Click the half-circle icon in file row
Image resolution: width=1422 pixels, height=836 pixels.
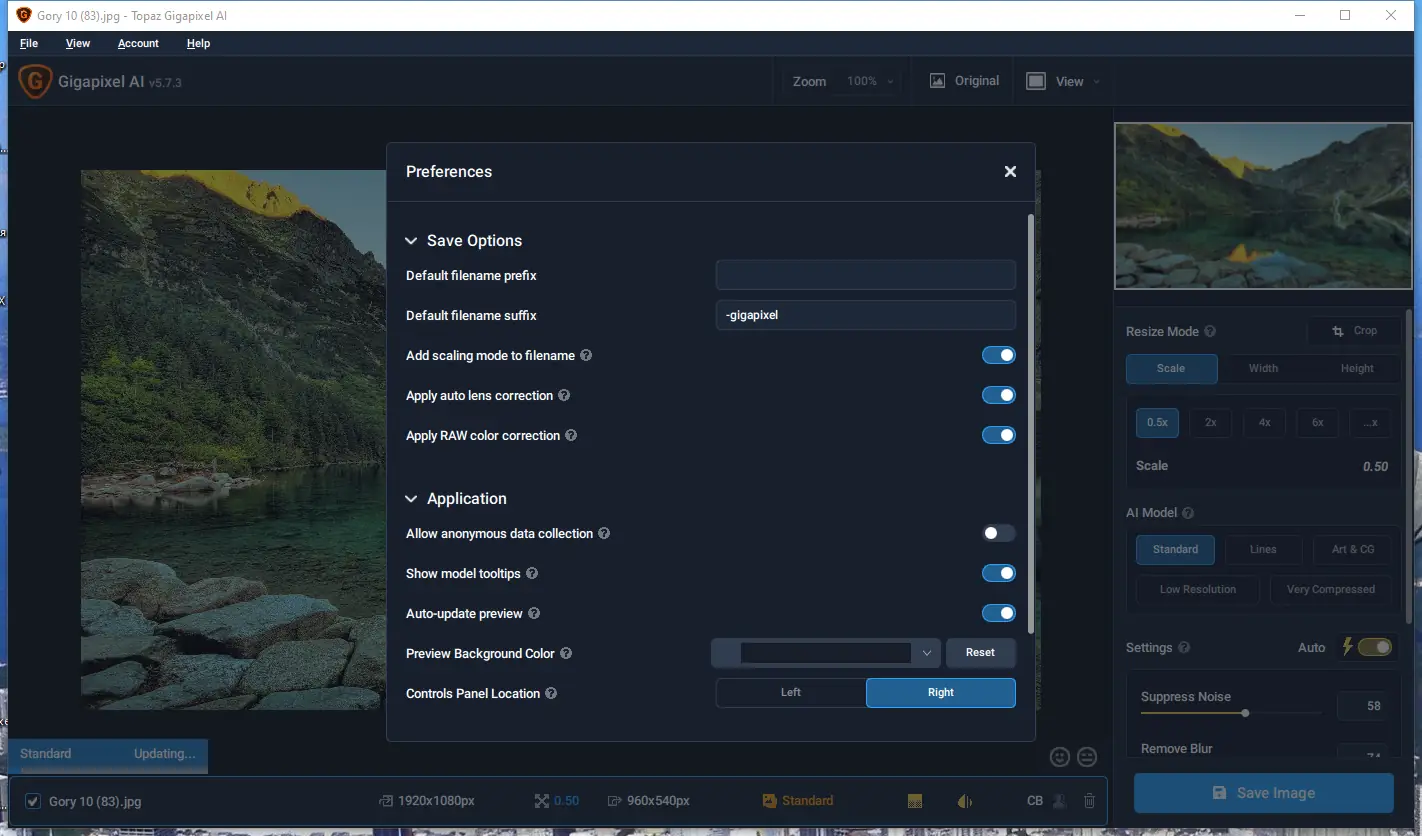coord(965,801)
